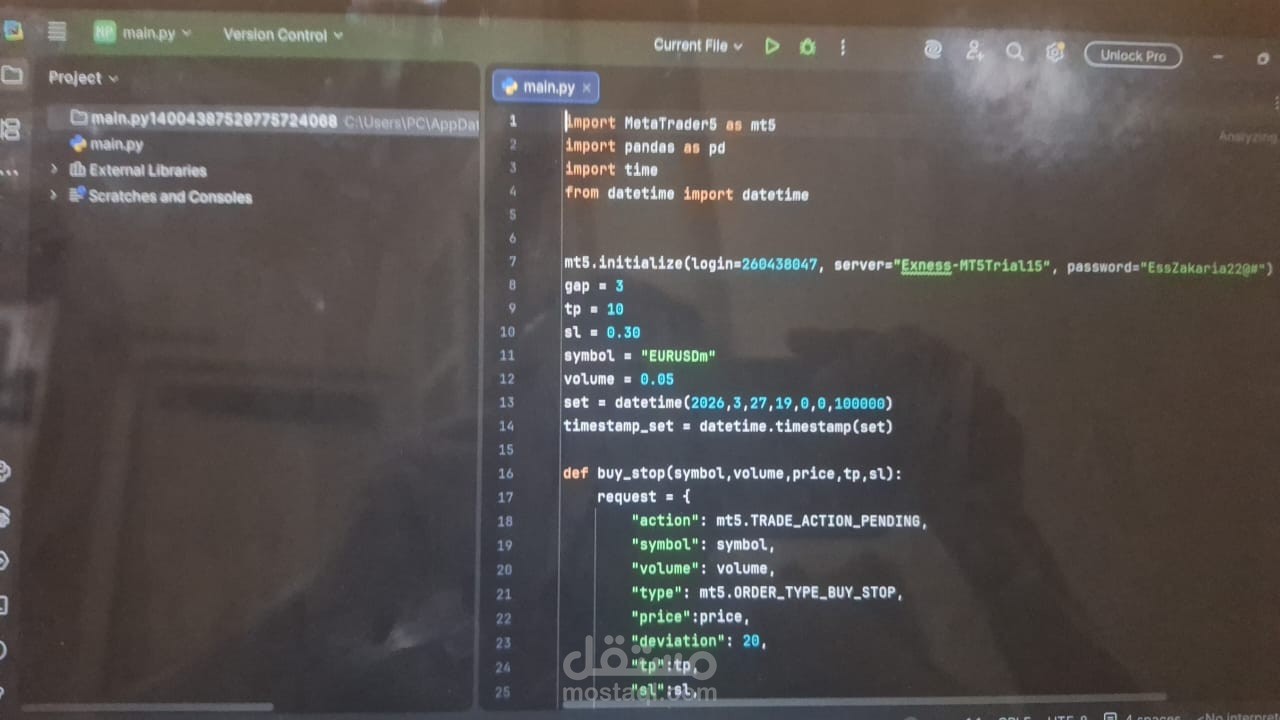The height and width of the screenshot is (720, 1280).
Task: Click the "type": mt5.ORDER_TYPE_BUY_STOP line
Action: point(767,592)
